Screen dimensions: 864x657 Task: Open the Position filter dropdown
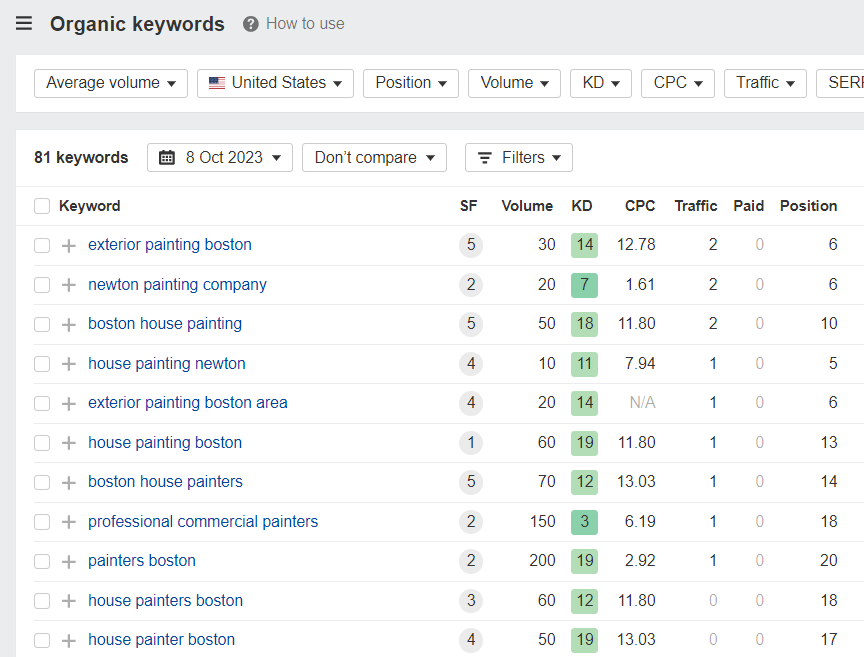pyautogui.click(x=411, y=83)
